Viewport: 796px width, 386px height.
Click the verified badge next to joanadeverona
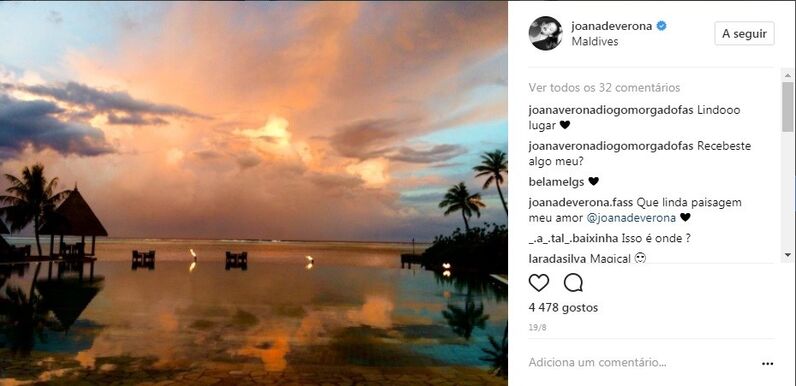coord(661,26)
